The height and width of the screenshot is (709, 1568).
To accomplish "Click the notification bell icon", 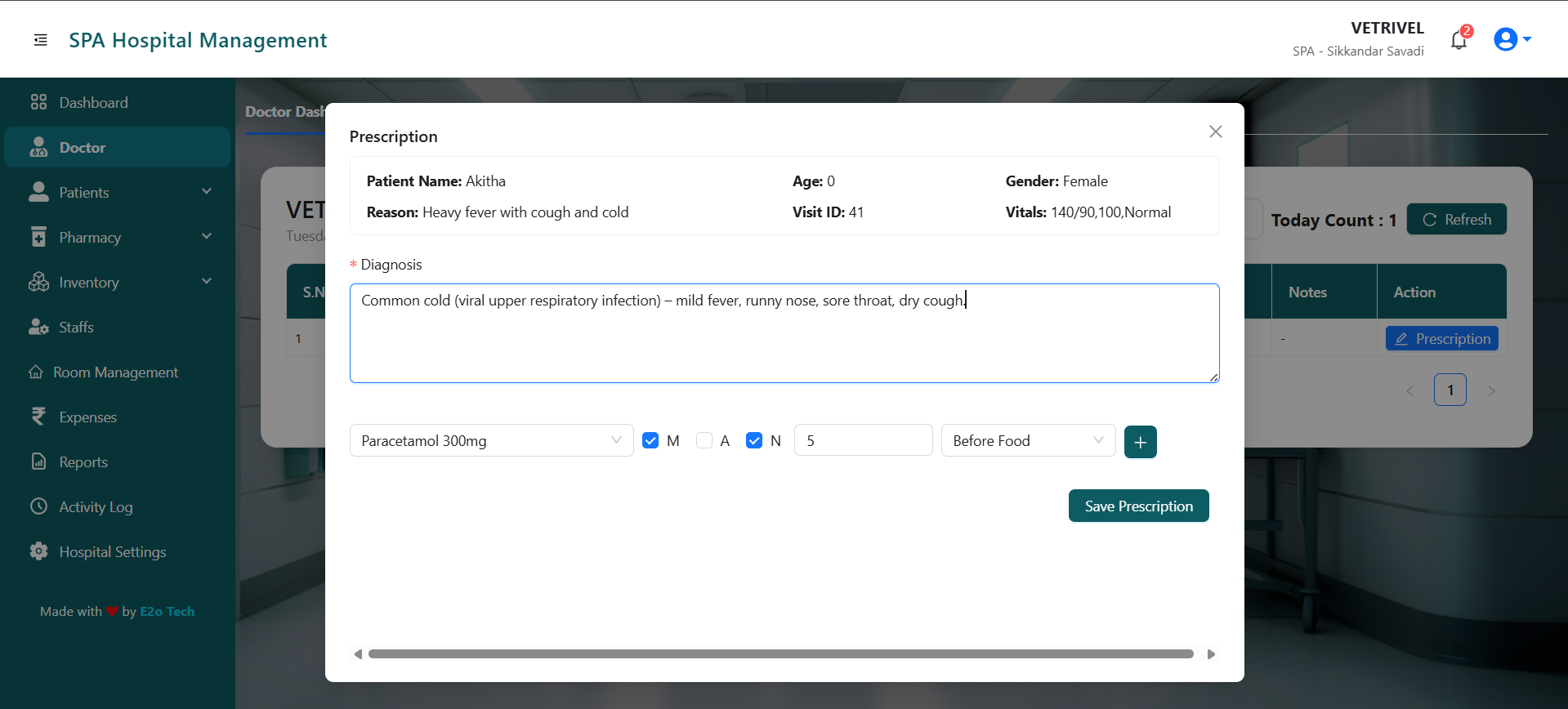I will 1459,40.
